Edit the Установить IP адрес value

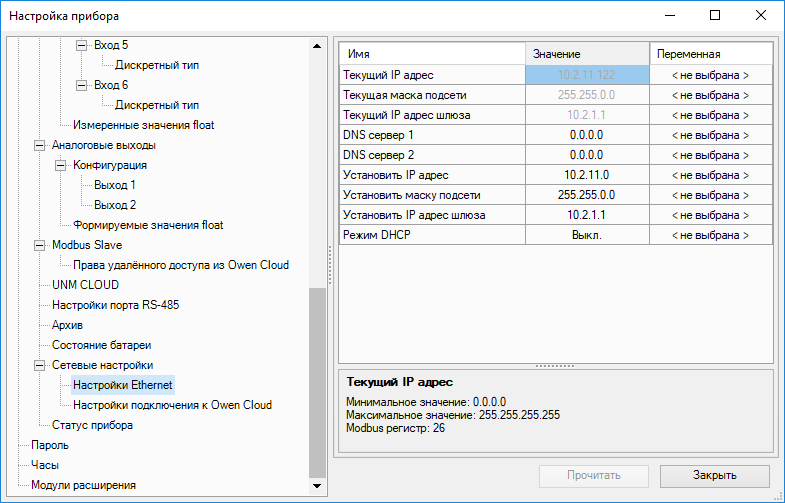click(x=586, y=175)
